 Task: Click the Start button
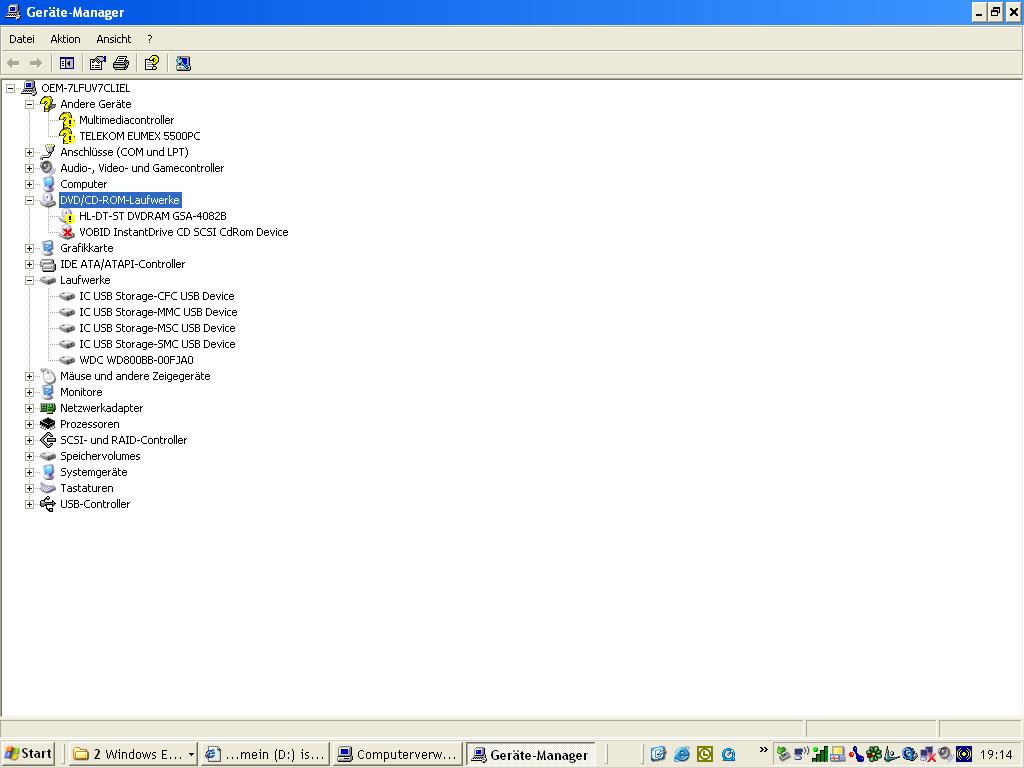(28, 754)
